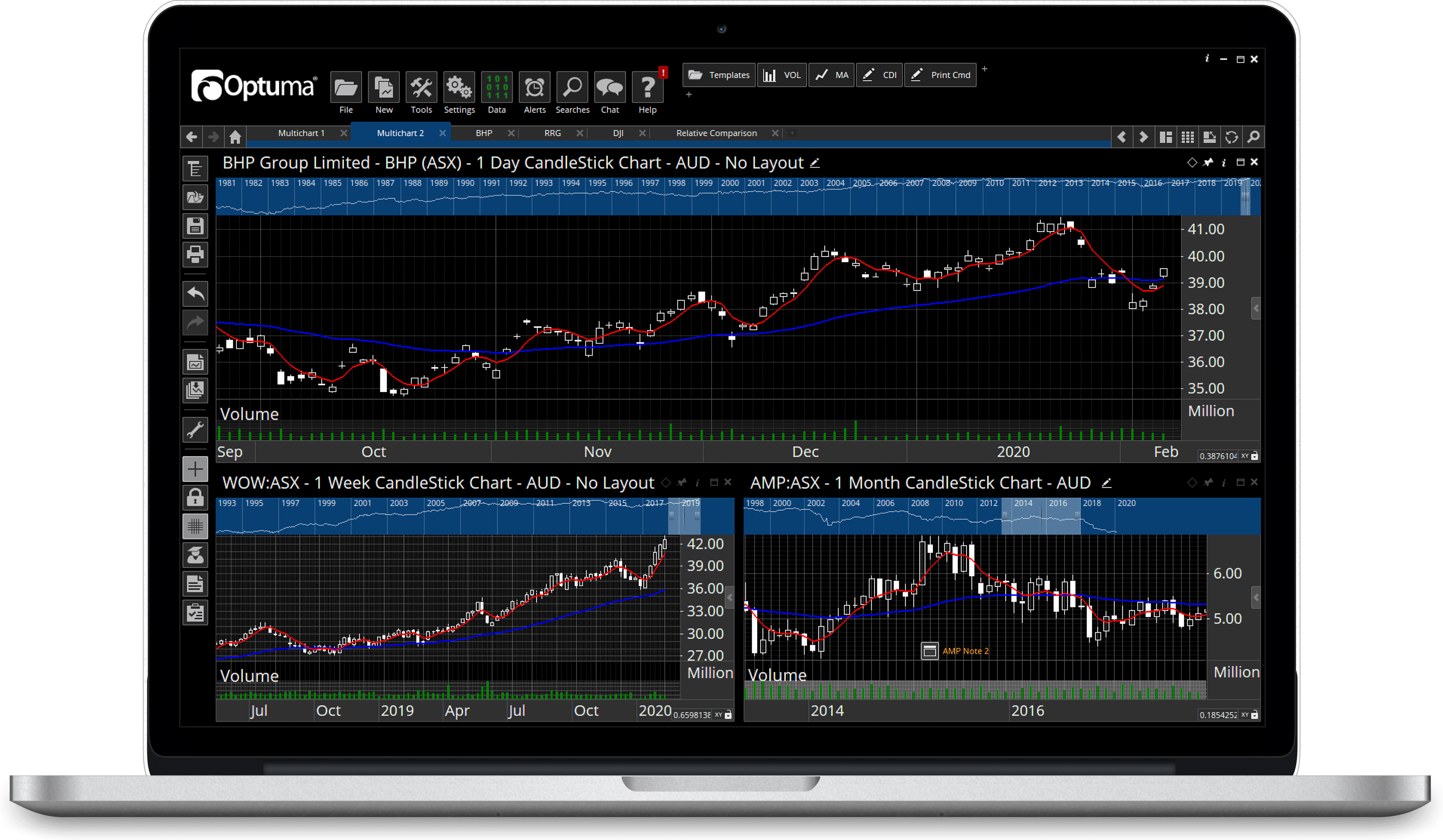Click the BHP chart timeline range handle

(x=1245, y=196)
